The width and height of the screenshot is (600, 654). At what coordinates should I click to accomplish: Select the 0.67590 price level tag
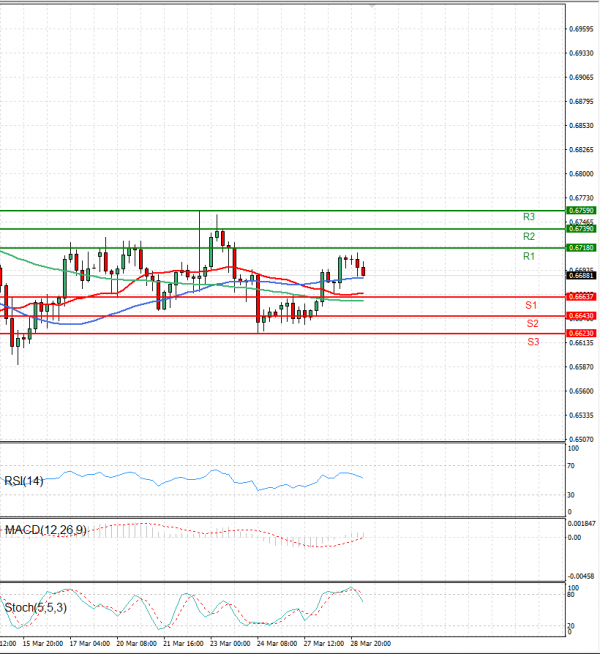tap(581, 211)
